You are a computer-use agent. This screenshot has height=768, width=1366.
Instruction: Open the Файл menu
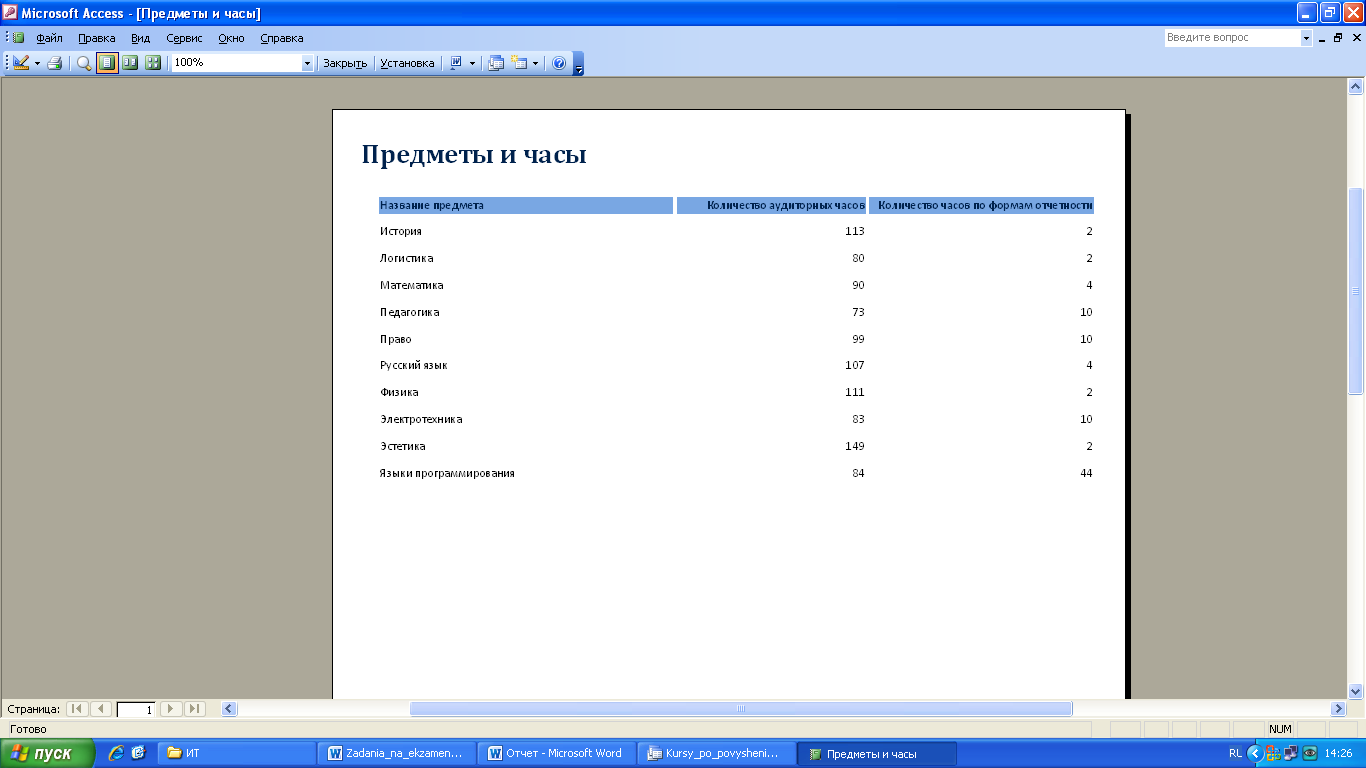click(x=49, y=38)
